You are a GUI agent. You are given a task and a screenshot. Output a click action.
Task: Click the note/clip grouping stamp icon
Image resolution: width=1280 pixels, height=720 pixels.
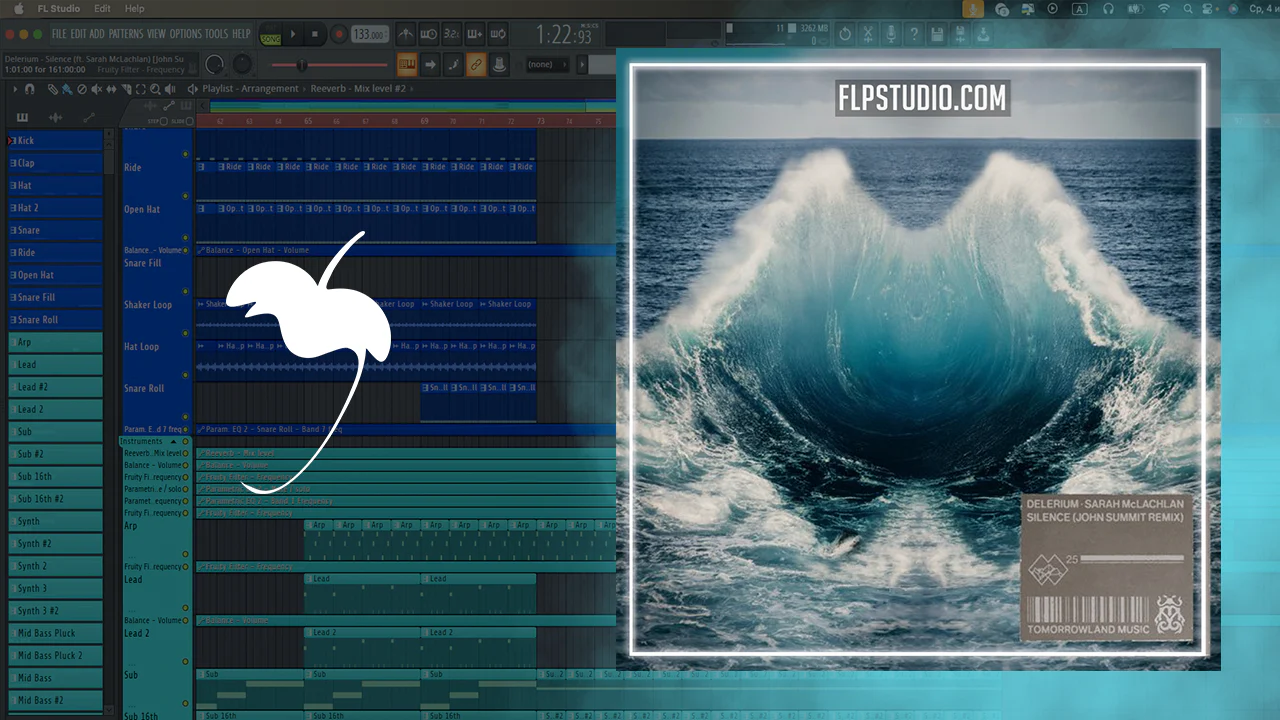499,65
